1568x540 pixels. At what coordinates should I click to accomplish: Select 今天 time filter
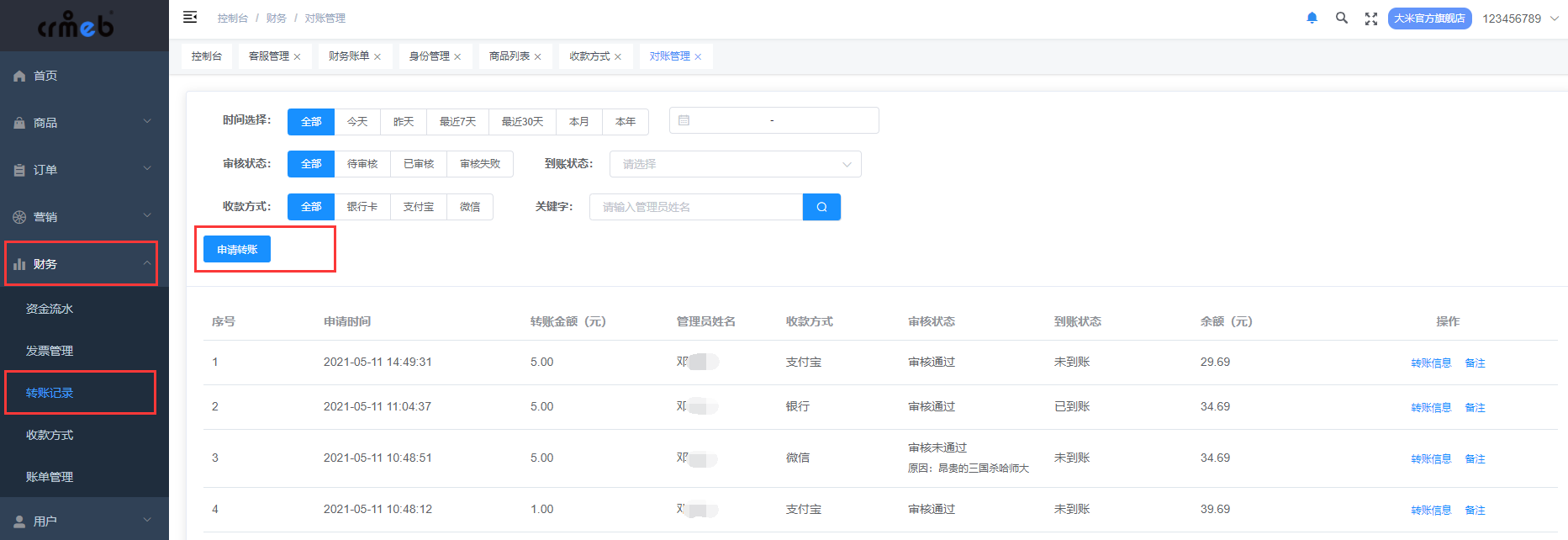[x=357, y=122]
